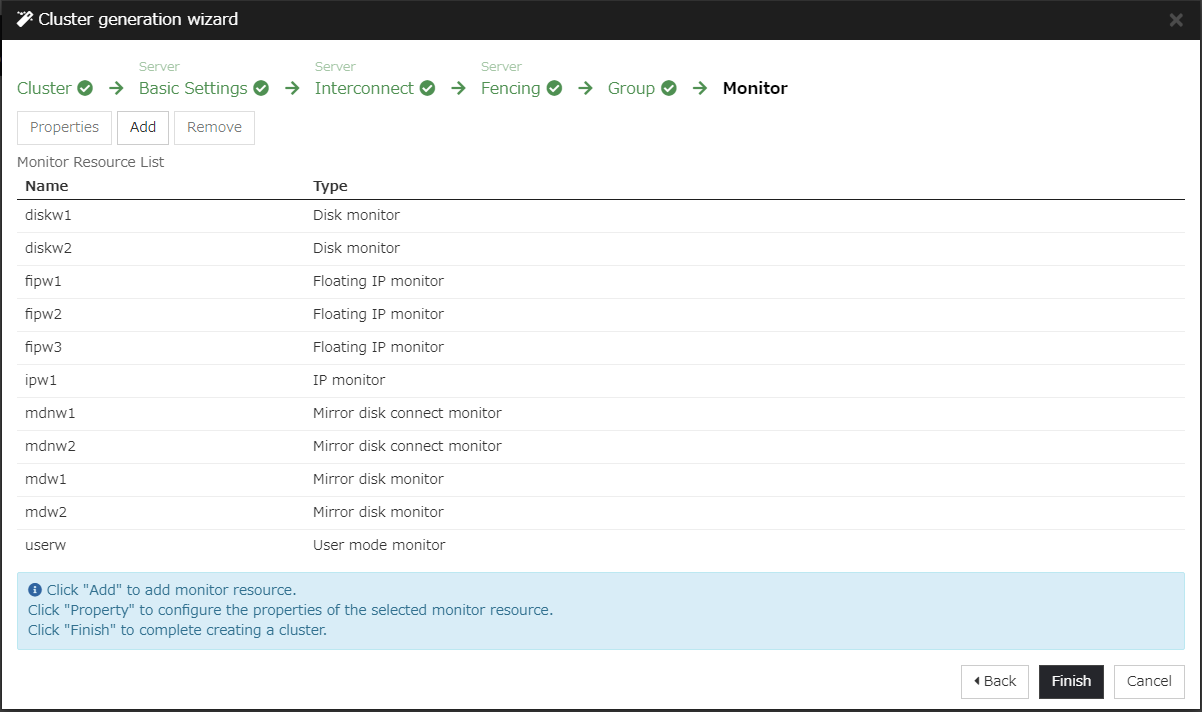The height and width of the screenshot is (712, 1202).
Task: Click the arrow between Cluster and Basic Settings
Action: 115,88
